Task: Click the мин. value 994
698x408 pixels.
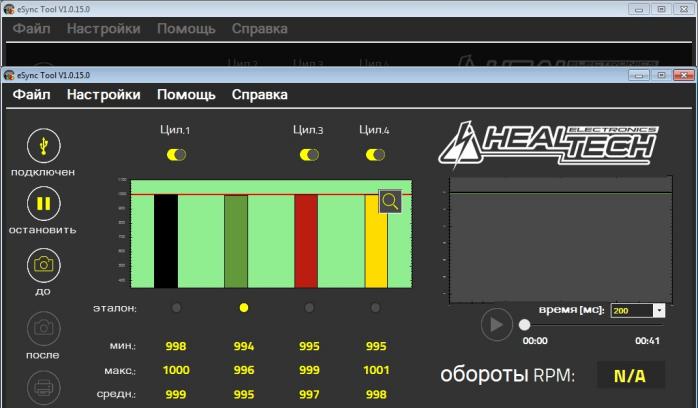Action: tap(243, 346)
